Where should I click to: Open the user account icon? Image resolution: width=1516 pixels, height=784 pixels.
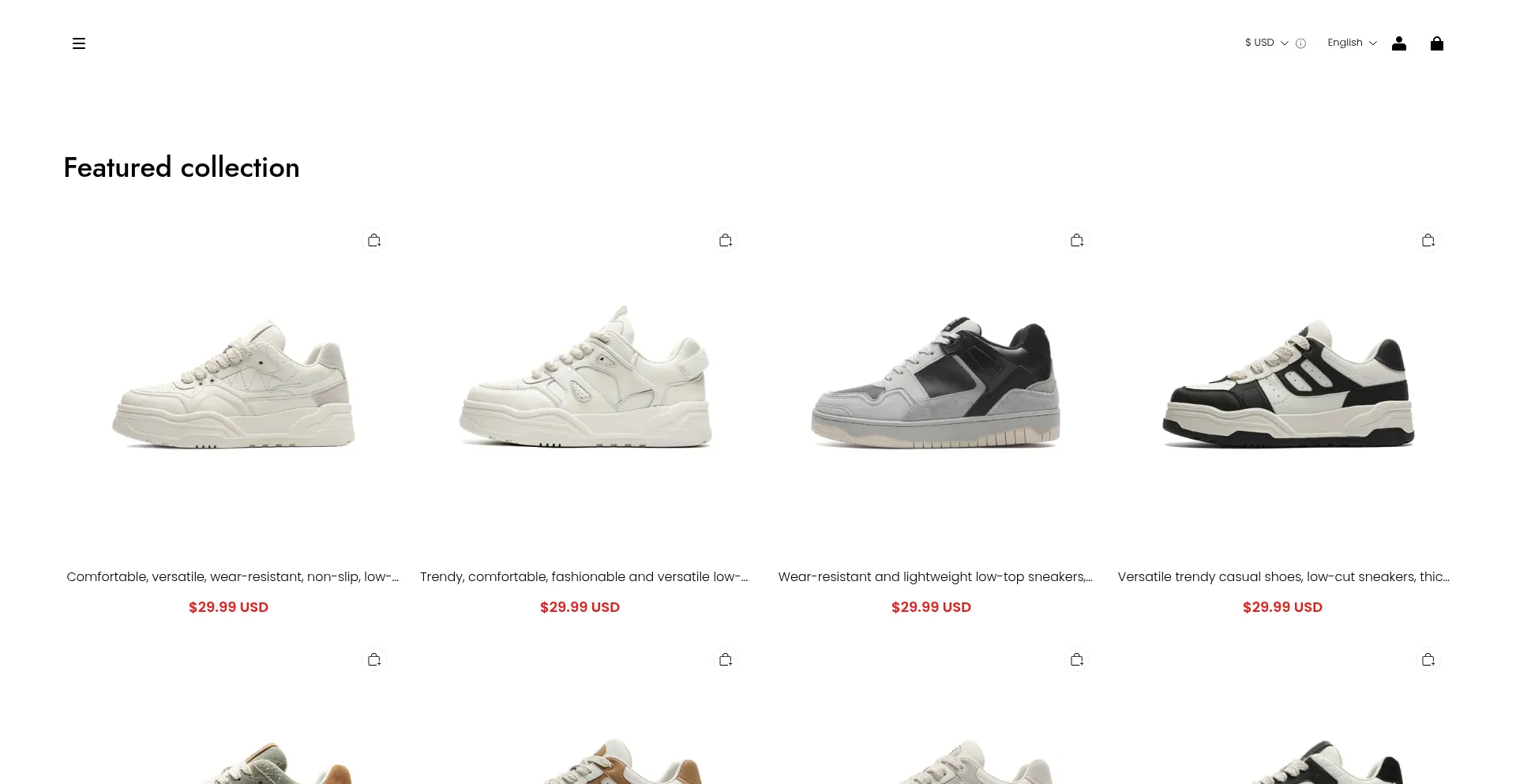point(1399,43)
